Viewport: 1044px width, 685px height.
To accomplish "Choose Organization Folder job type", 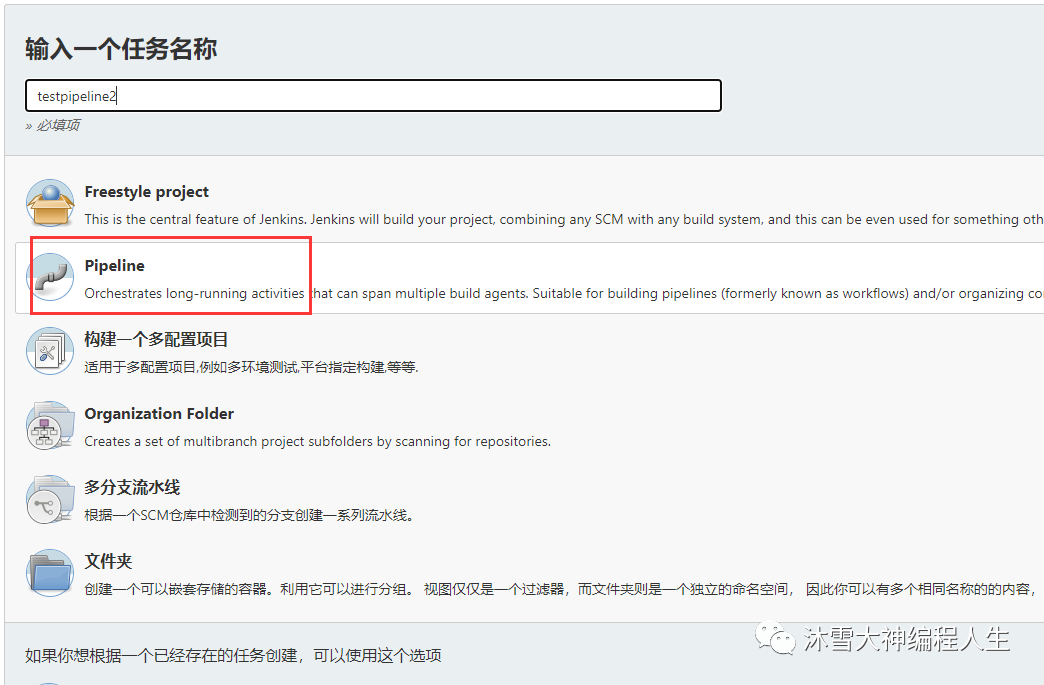I will [x=159, y=413].
